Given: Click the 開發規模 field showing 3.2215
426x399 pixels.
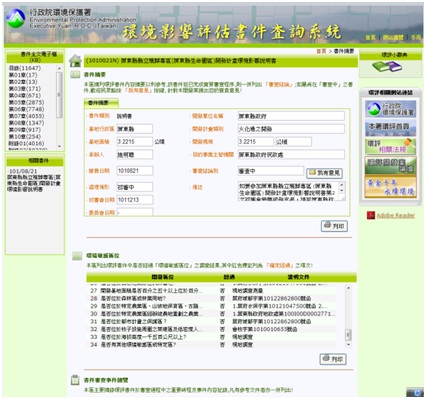Looking at the screenshot, I should [x=256, y=142].
